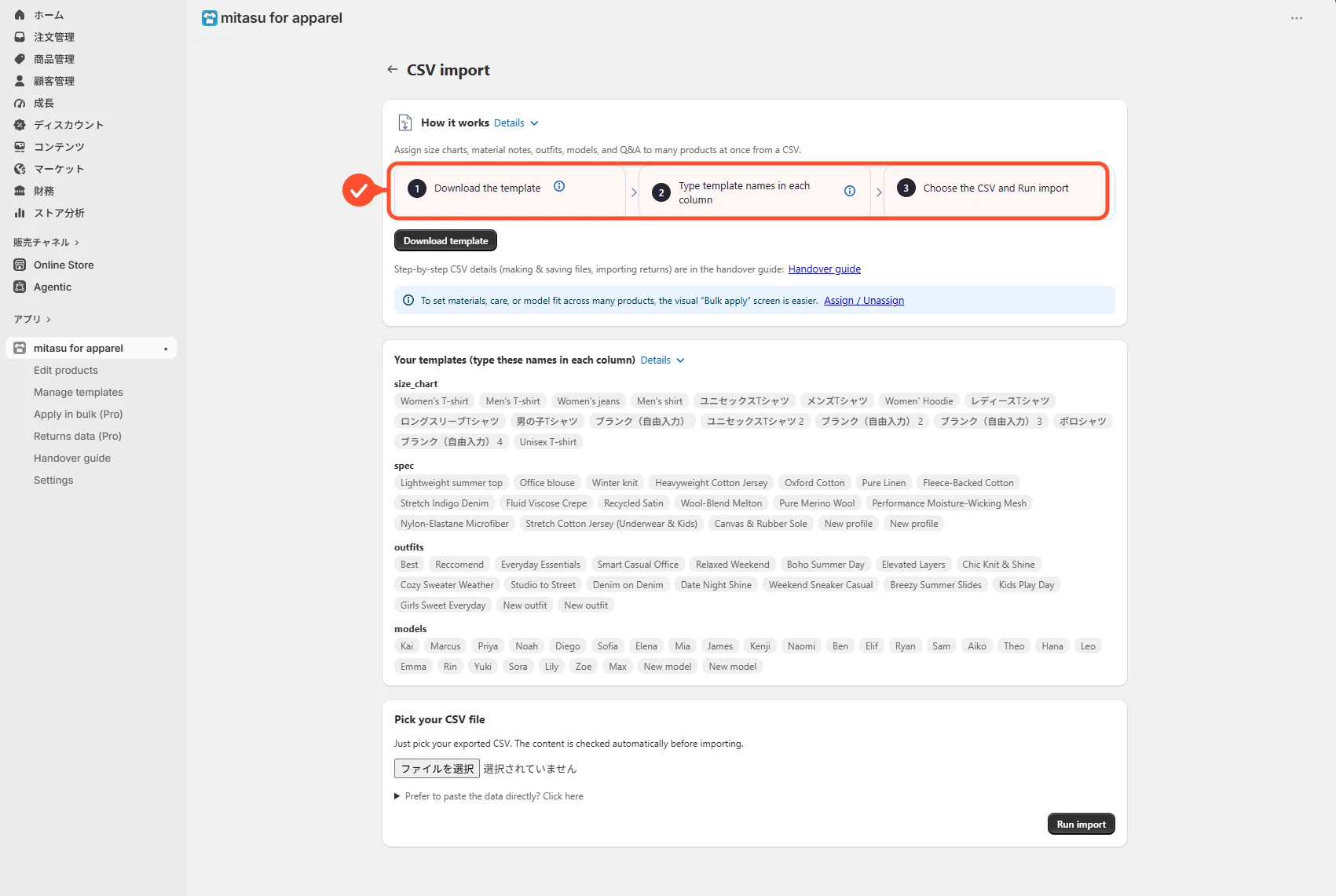Expand Prefer to paste the data directly
The width and height of the screenshot is (1336, 896).
click(489, 796)
